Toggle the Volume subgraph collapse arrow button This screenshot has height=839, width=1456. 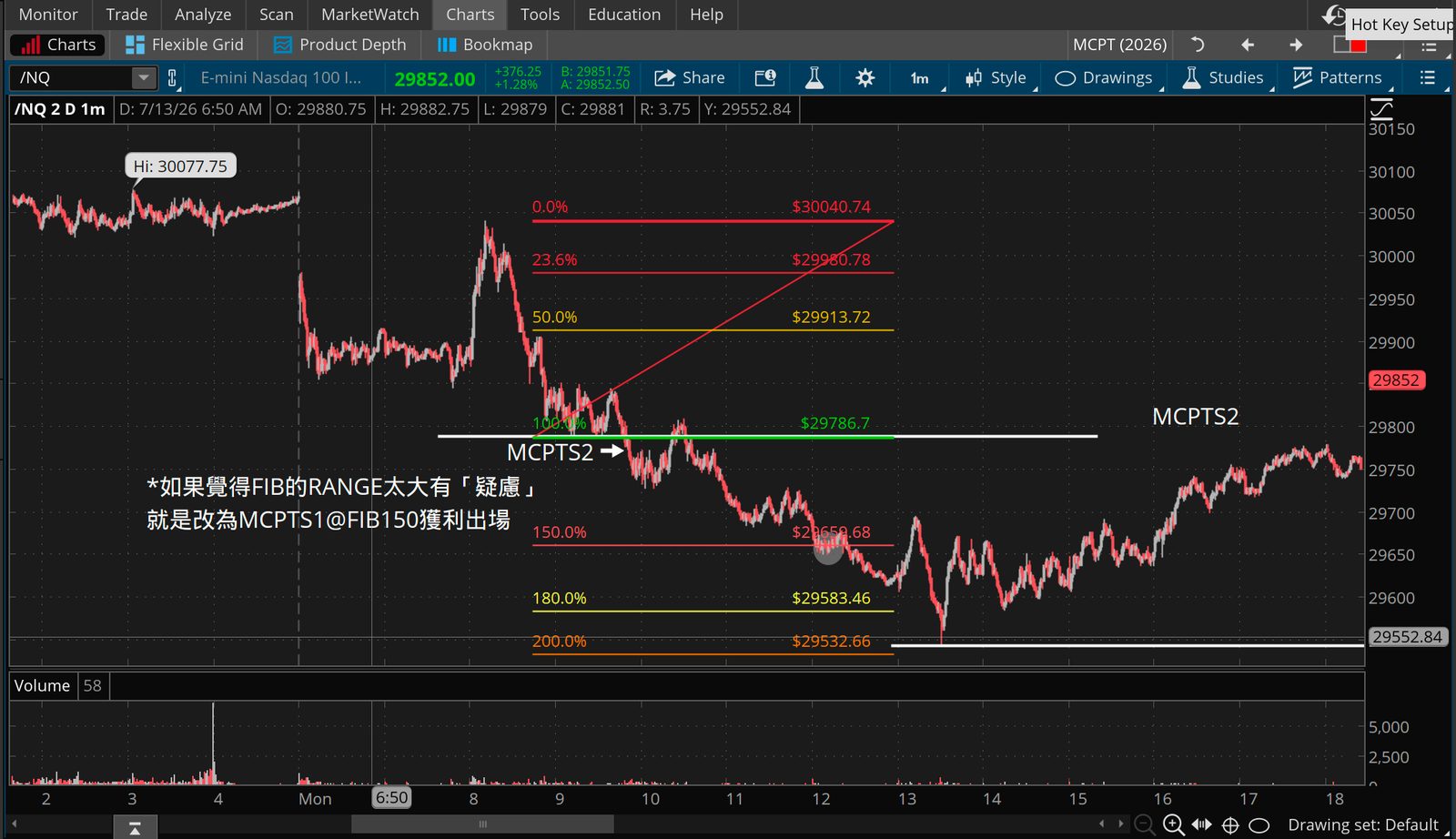tap(134, 827)
